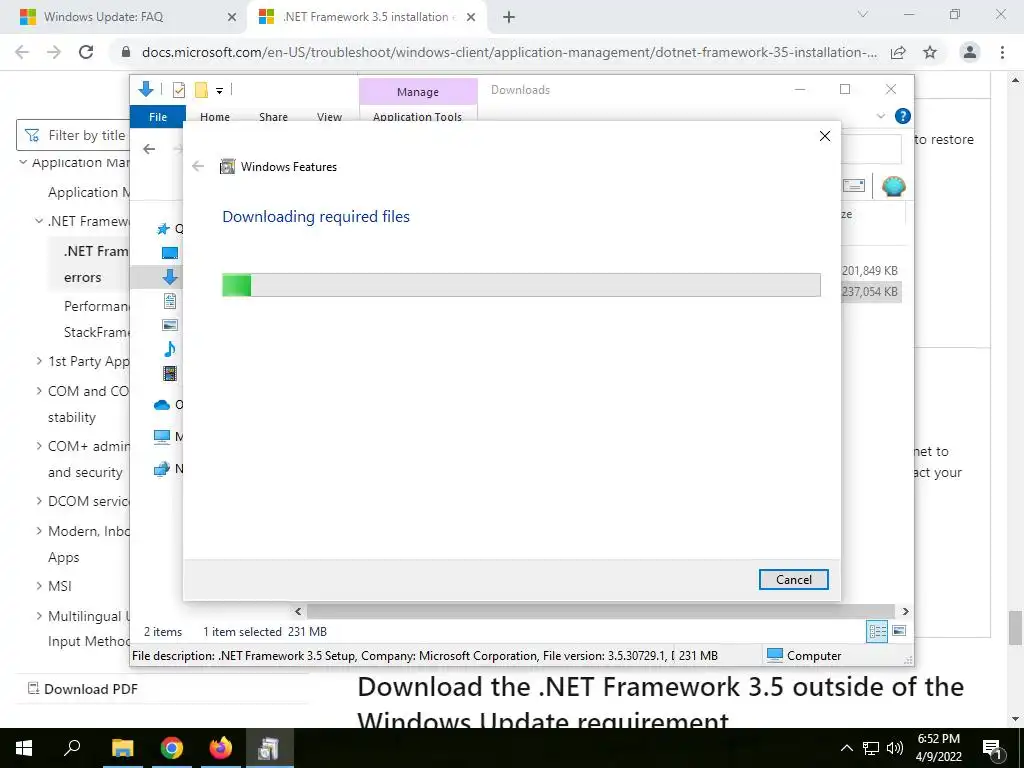Click quick access properties checkmark icon

(178, 90)
